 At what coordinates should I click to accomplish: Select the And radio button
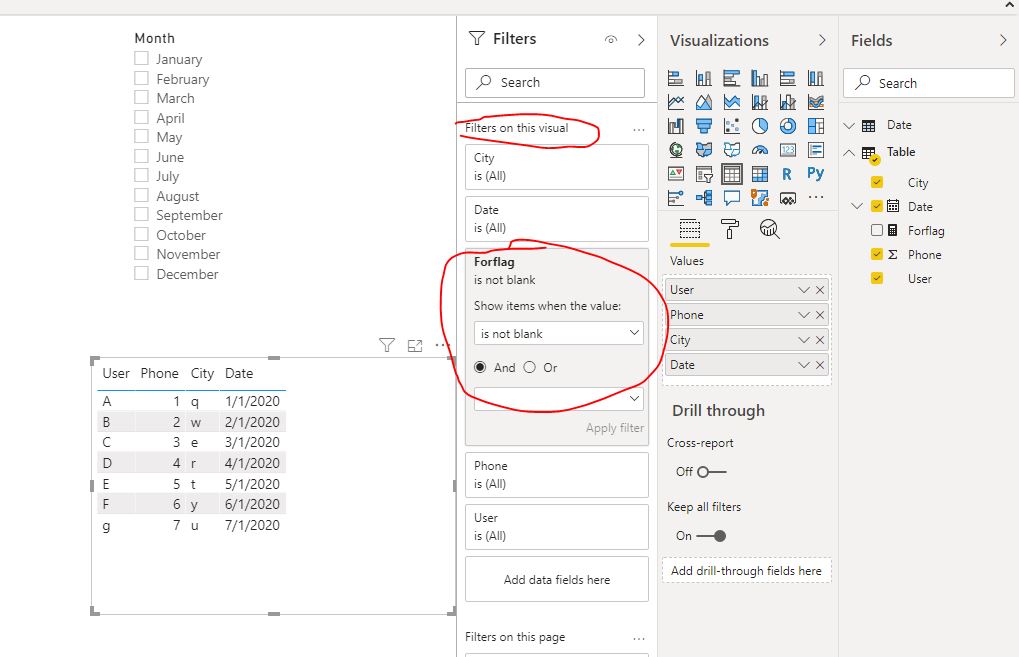tap(480, 367)
